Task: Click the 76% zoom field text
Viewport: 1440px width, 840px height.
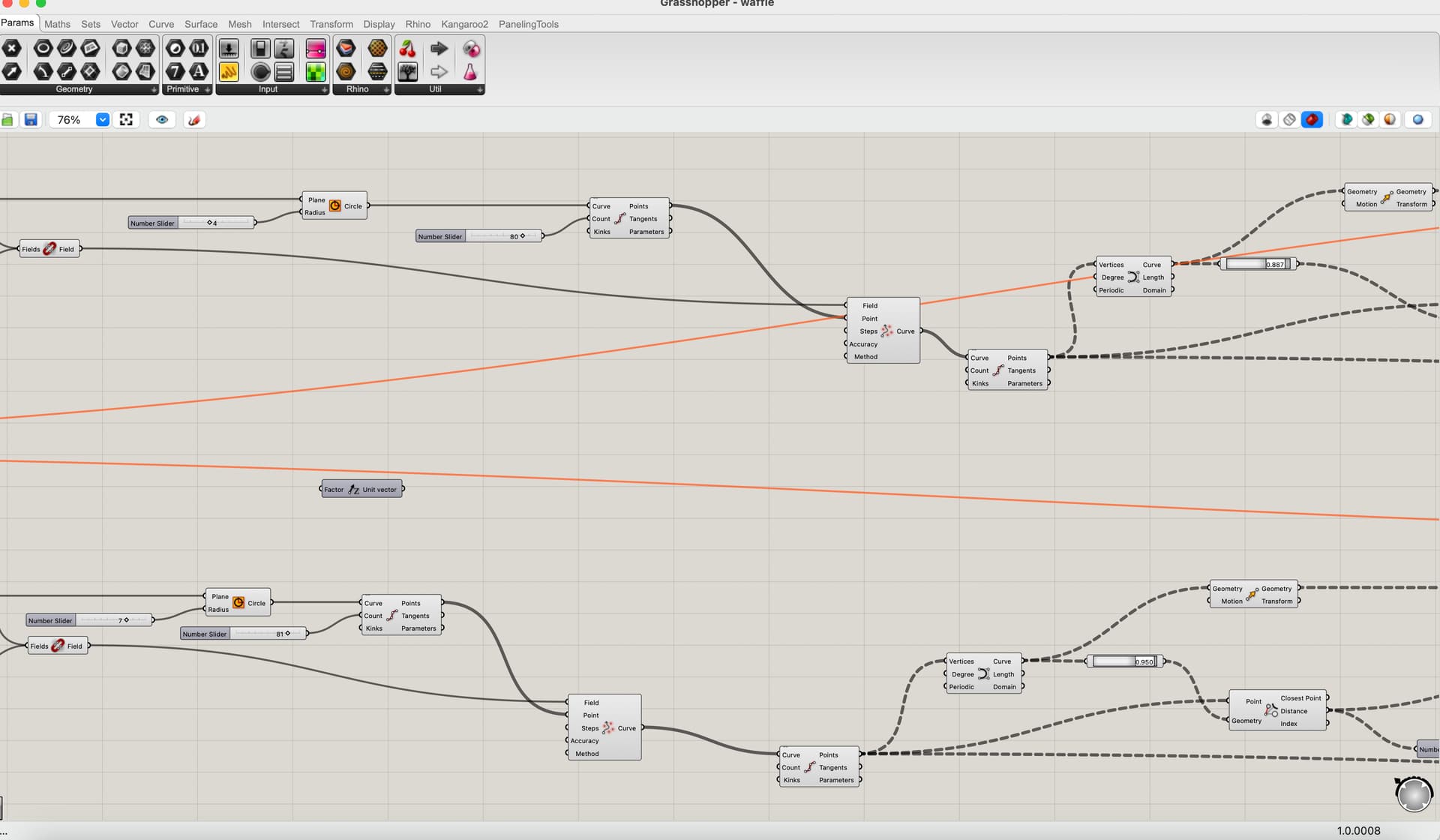Action: pos(69,120)
